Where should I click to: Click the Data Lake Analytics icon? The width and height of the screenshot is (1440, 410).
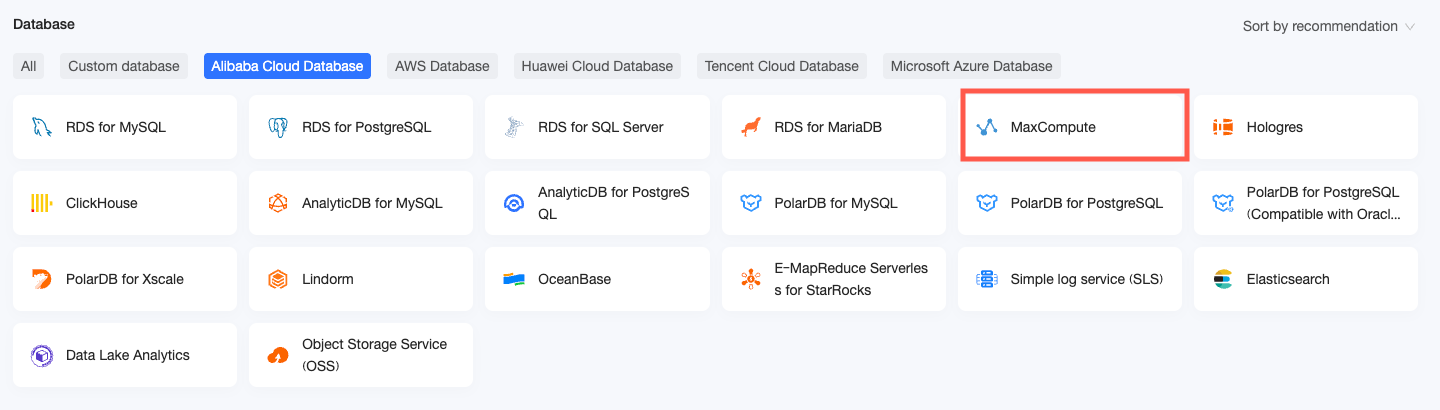pos(41,355)
